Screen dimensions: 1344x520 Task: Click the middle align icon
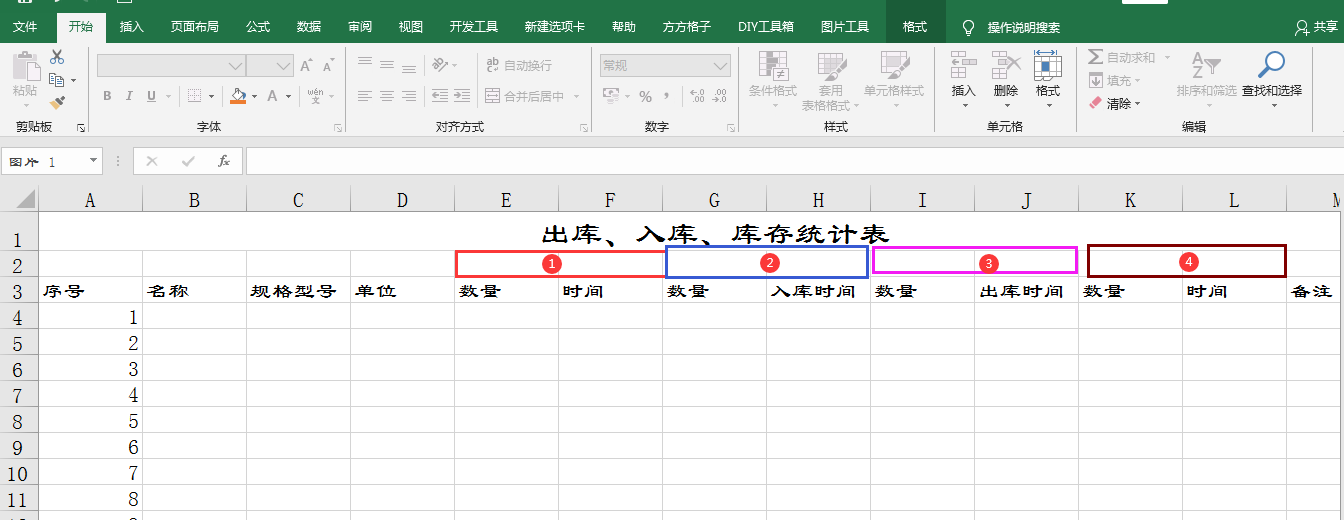click(x=387, y=66)
